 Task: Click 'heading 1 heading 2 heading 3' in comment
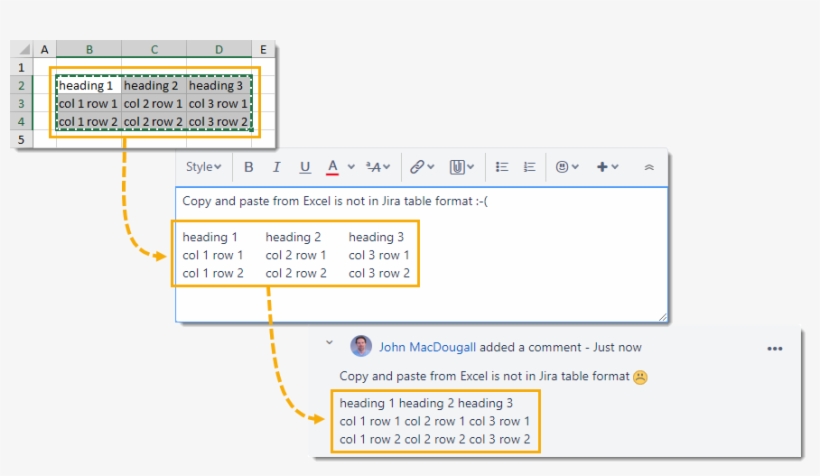[426, 403]
